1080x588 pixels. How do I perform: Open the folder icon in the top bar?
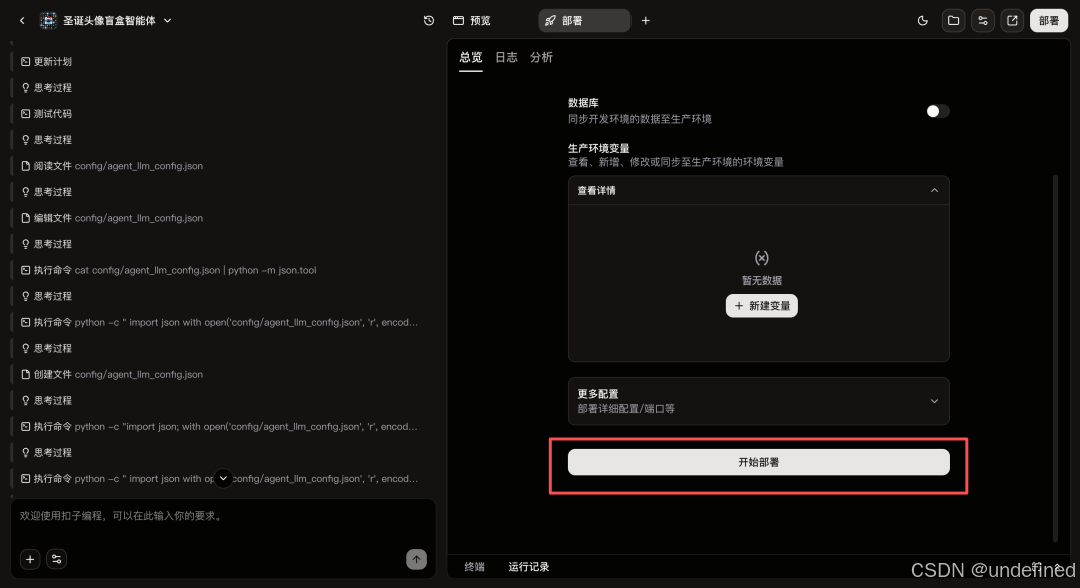tap(953, 21)
